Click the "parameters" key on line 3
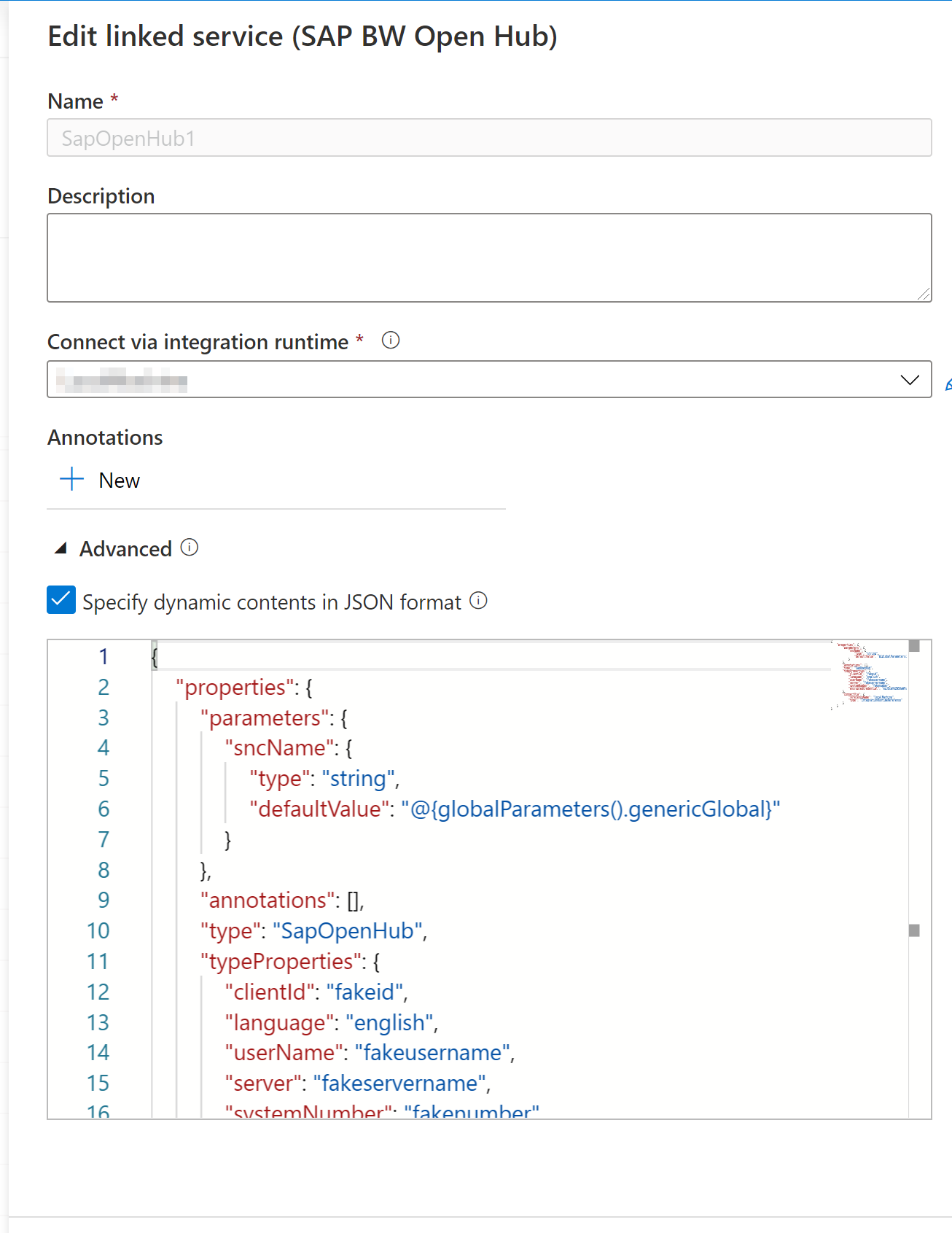 pos(265,718)
